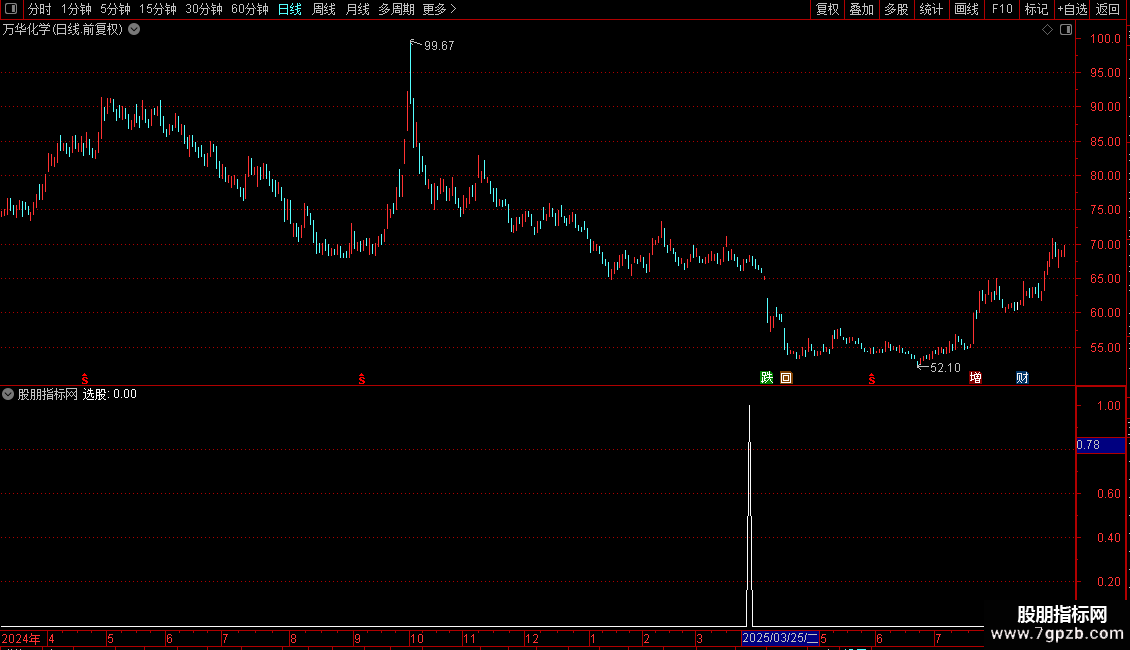The height and width of the screenshot is (650, 1130).
Task: Click the S marker near May 2025
Action: [x=872, y=379]
